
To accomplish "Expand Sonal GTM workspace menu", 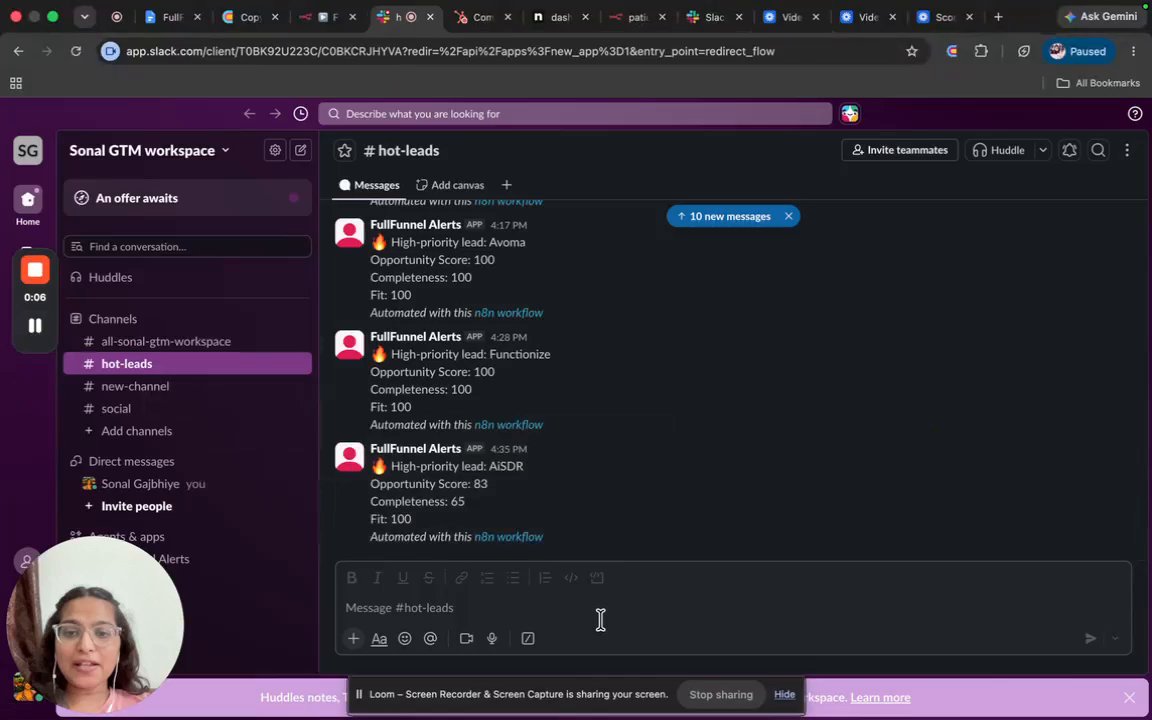I will tap(150, 151).
